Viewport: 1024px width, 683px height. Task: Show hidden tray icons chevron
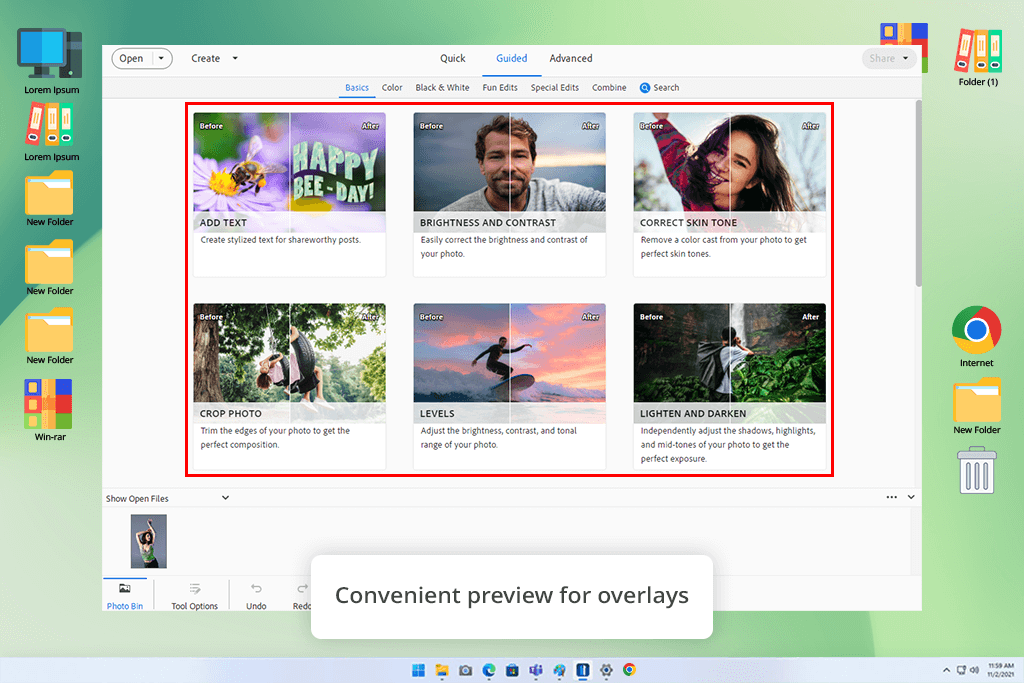click(946, 670)
